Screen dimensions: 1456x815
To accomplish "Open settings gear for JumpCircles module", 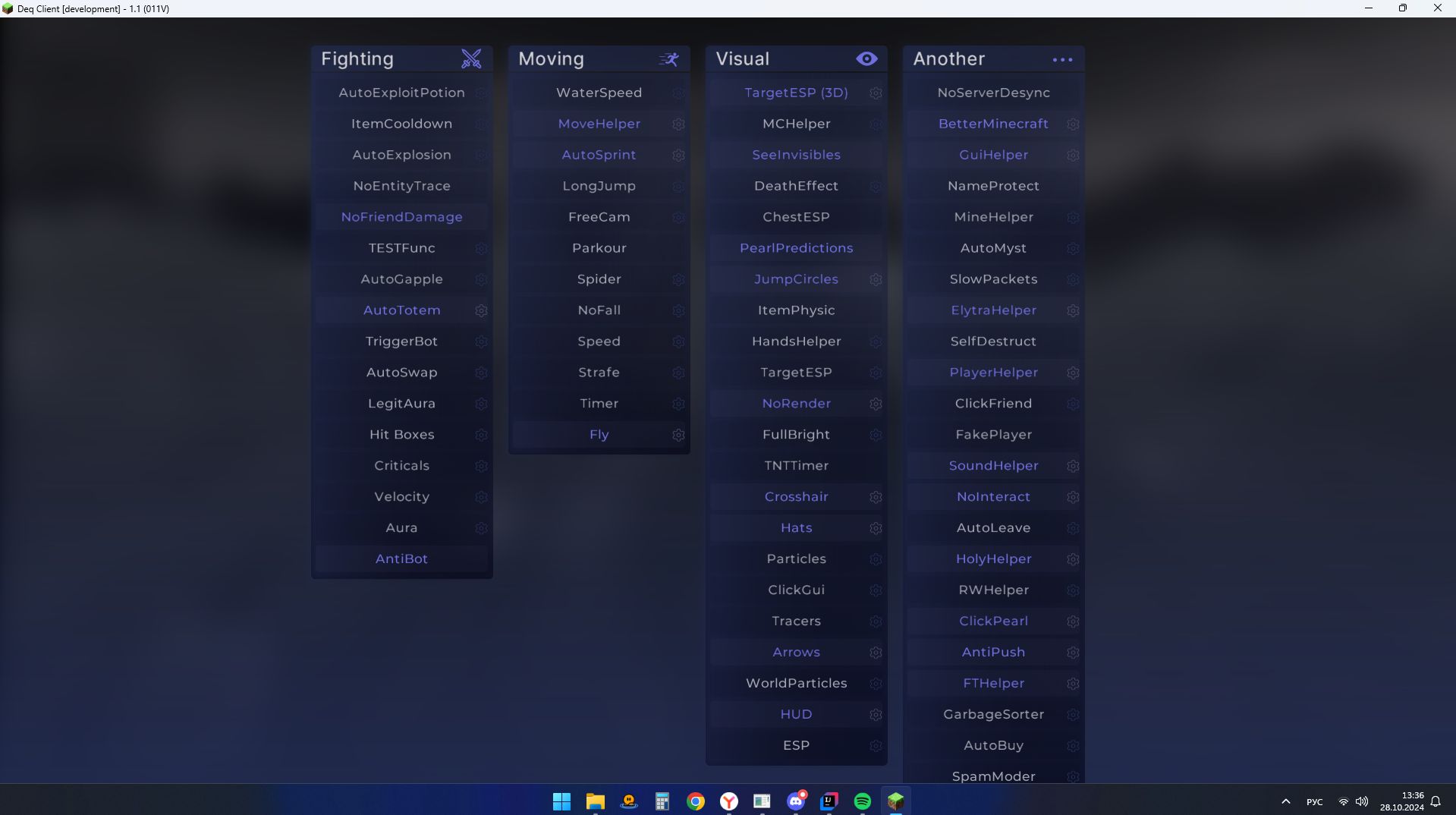I will [876, 279].
